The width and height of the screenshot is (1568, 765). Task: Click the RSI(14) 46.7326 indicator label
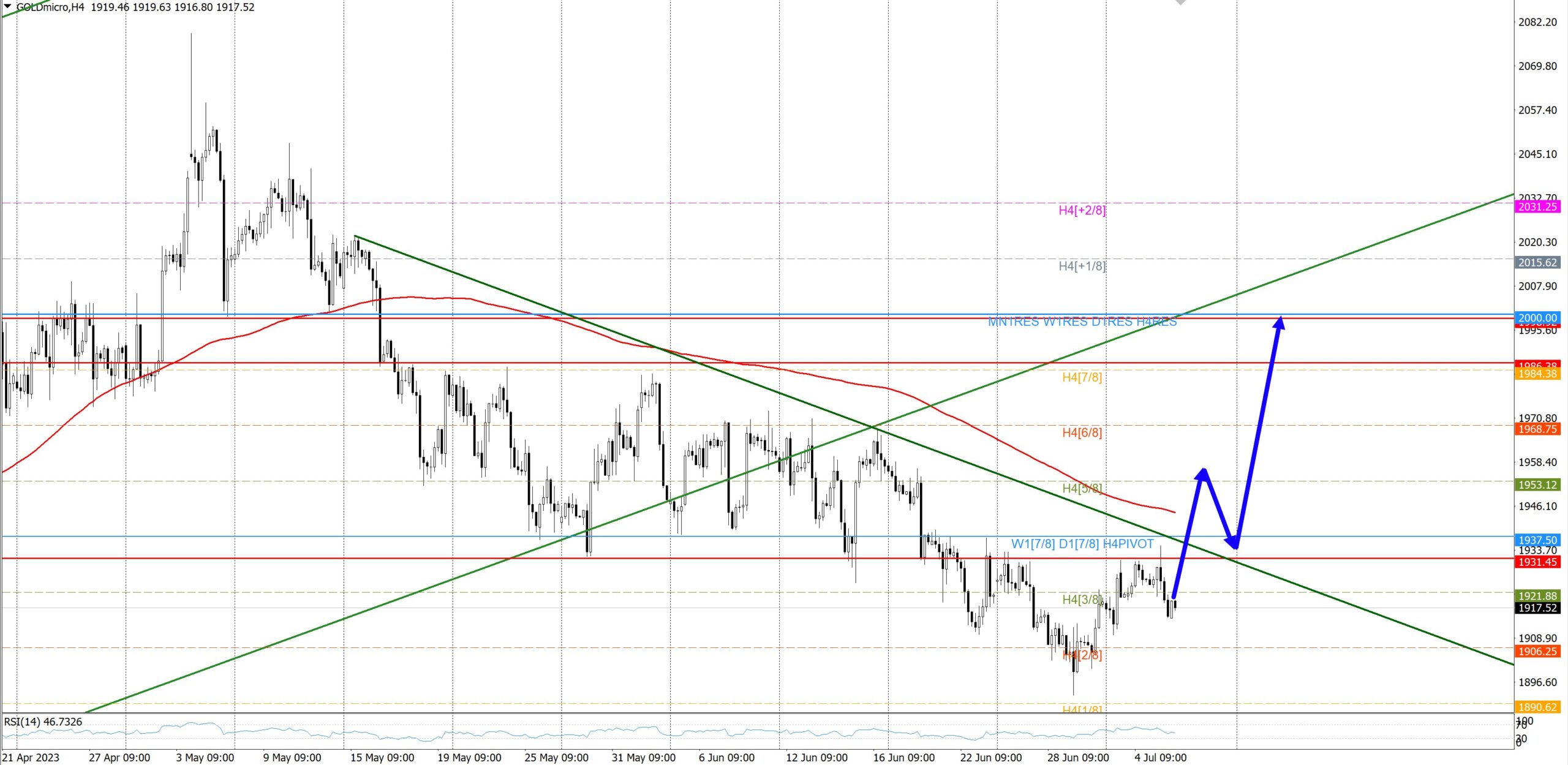coord(43,722)
